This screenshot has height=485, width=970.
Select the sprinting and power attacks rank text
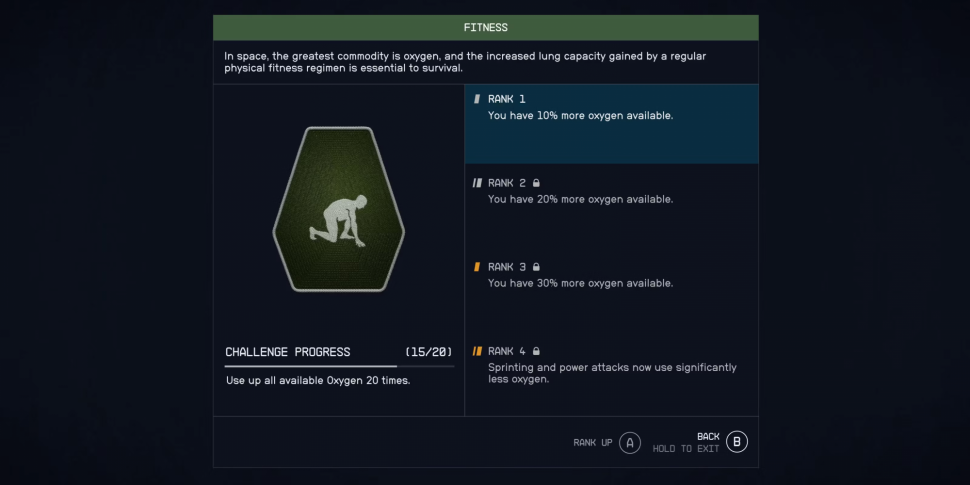(x=612, y=373)
